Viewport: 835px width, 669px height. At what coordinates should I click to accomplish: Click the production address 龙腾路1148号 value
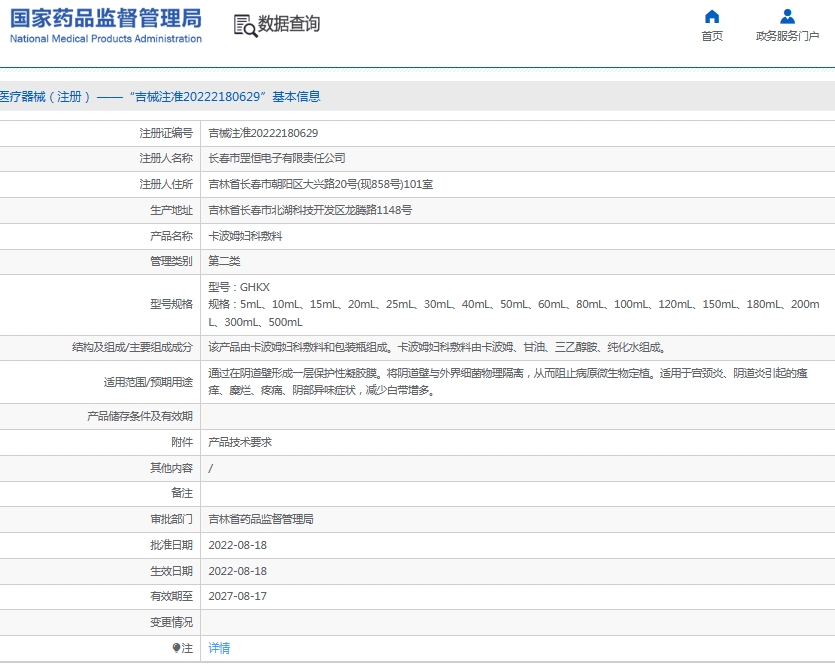[x=310, y=210]
